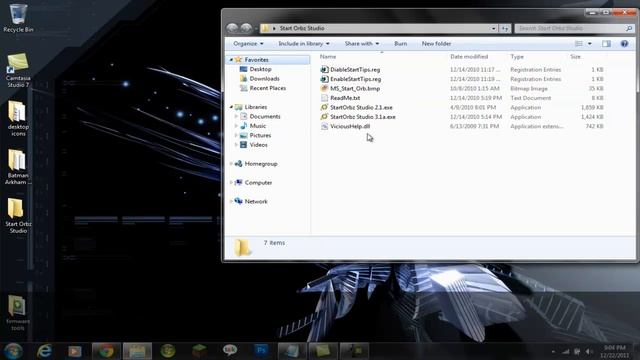Select Favorites in the navigation pane
Screen dimensions: 640x360
pos(256,60)
